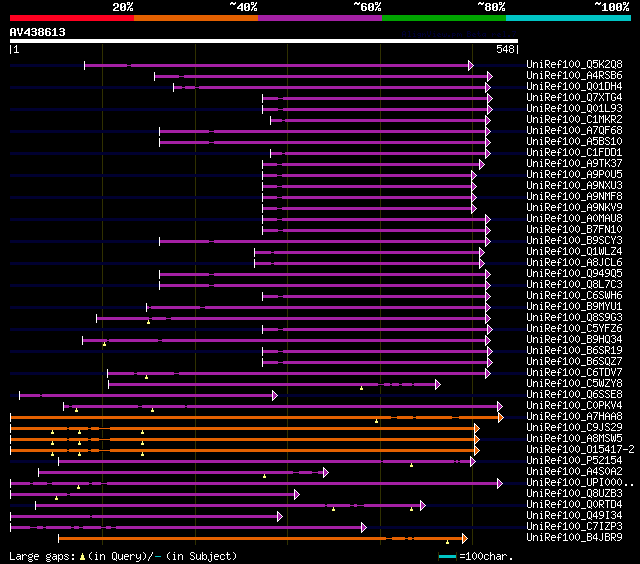Click the cyan 100char scale bar
640x564 pixels.
click(447, 556)
